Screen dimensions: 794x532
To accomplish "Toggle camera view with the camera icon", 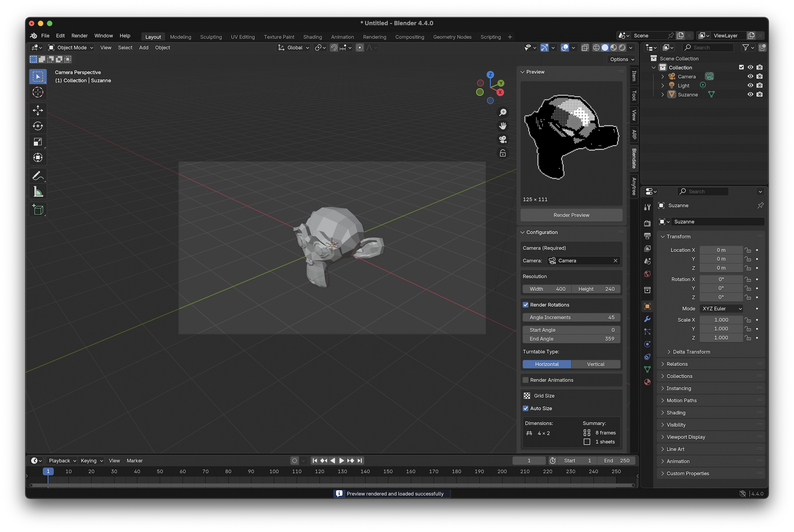I will [x=502, y=139].
